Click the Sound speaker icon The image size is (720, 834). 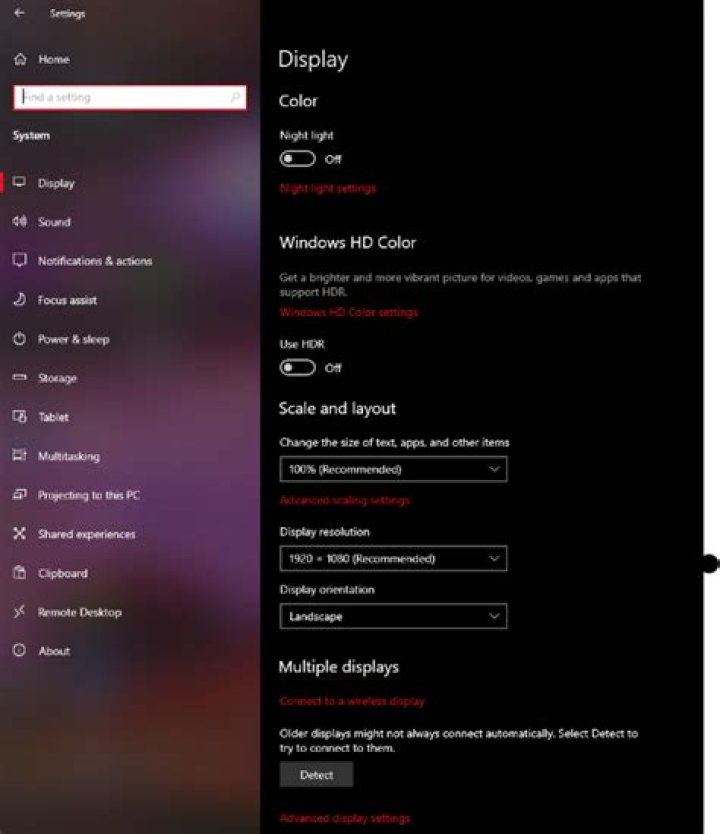pos(20,221)
